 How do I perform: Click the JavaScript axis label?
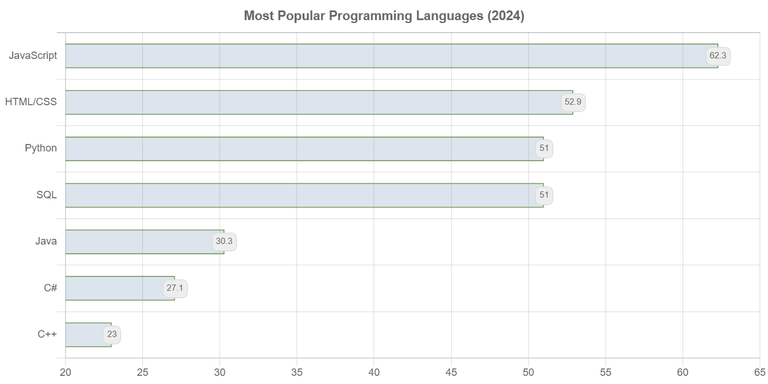[33, 55]
